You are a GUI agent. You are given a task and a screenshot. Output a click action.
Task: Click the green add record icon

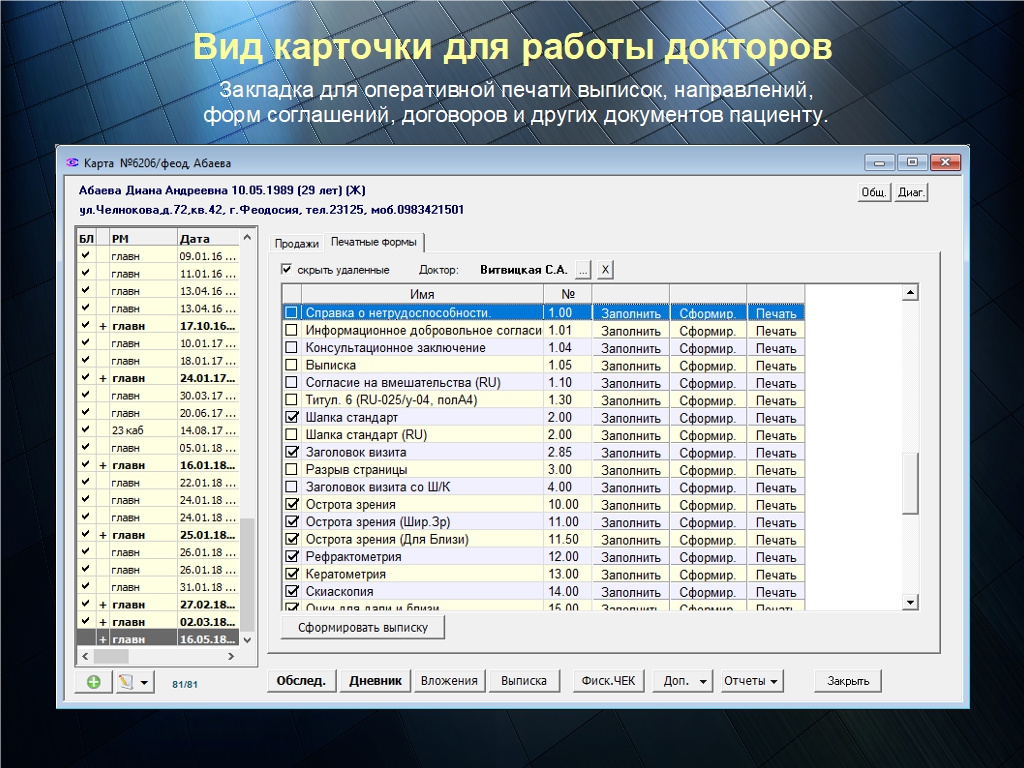[x=94, y=682]
